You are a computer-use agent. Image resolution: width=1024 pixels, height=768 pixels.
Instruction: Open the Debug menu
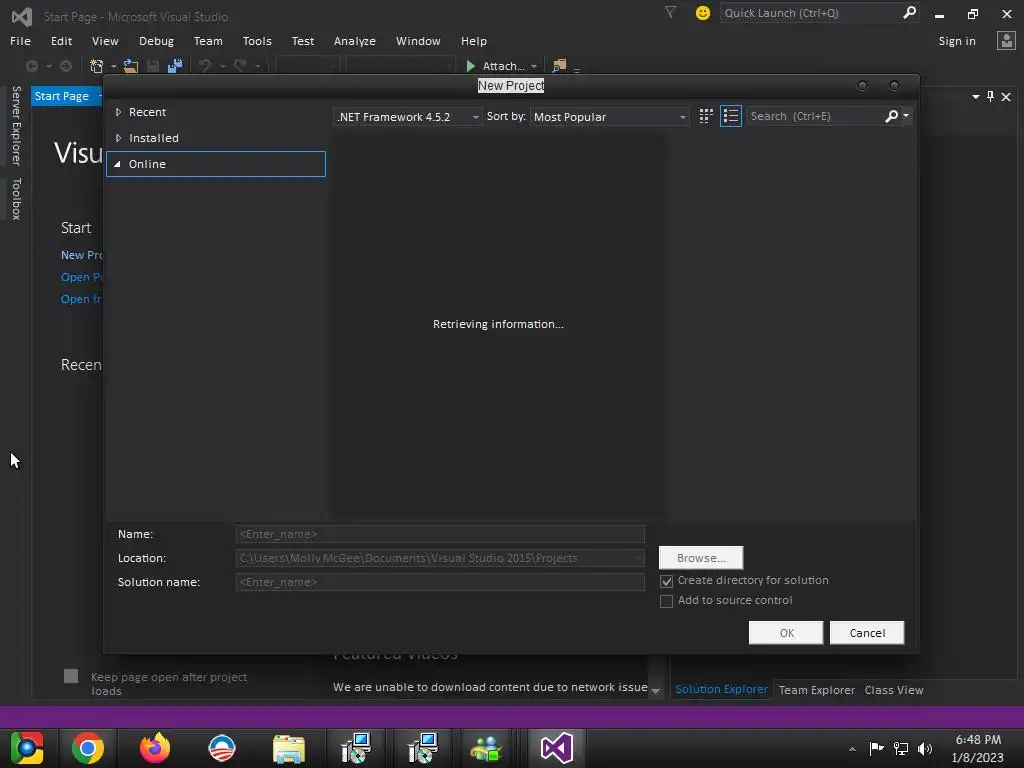156,41
